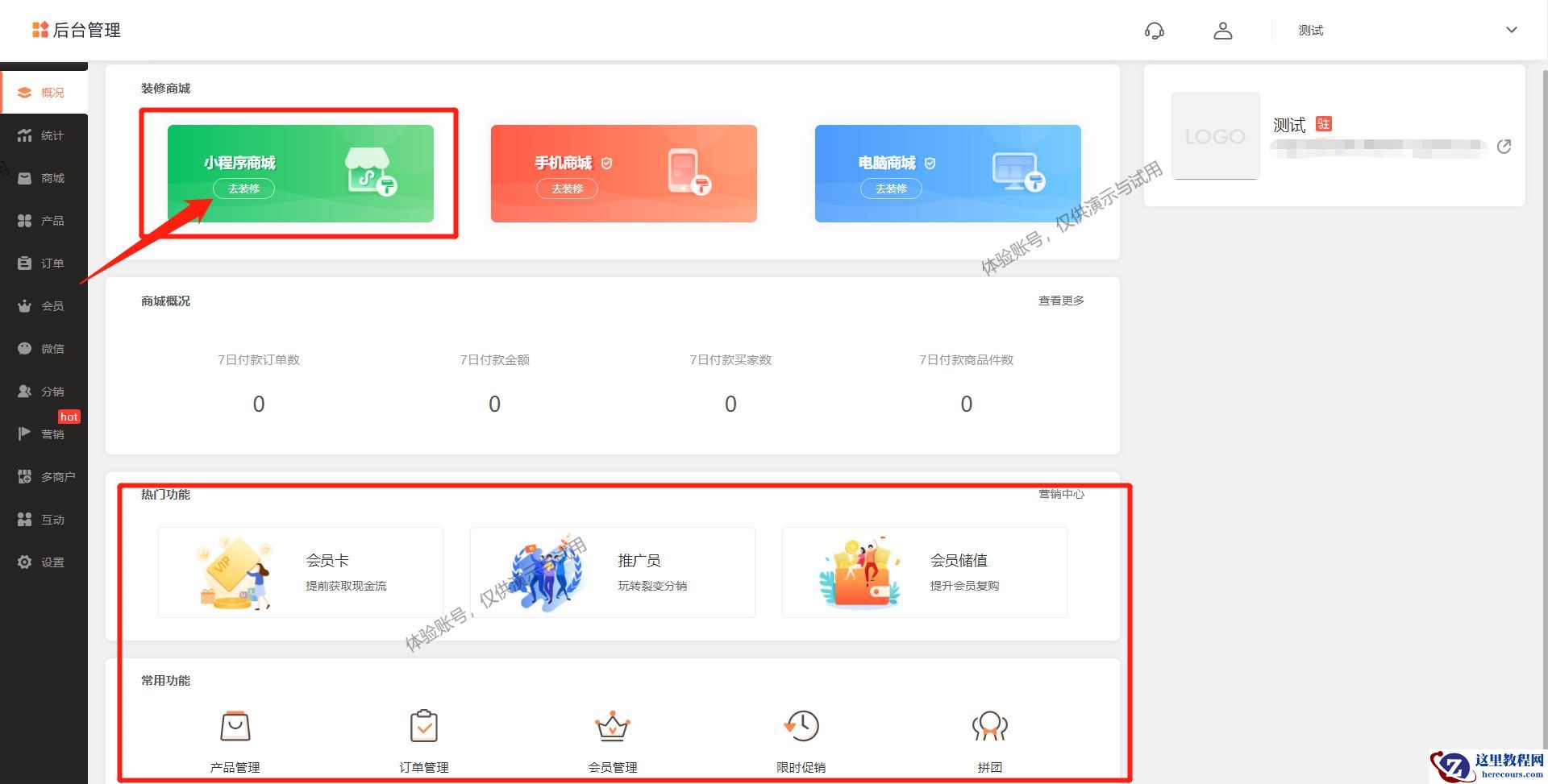Click the hot badge above 营销

(69, 417)
